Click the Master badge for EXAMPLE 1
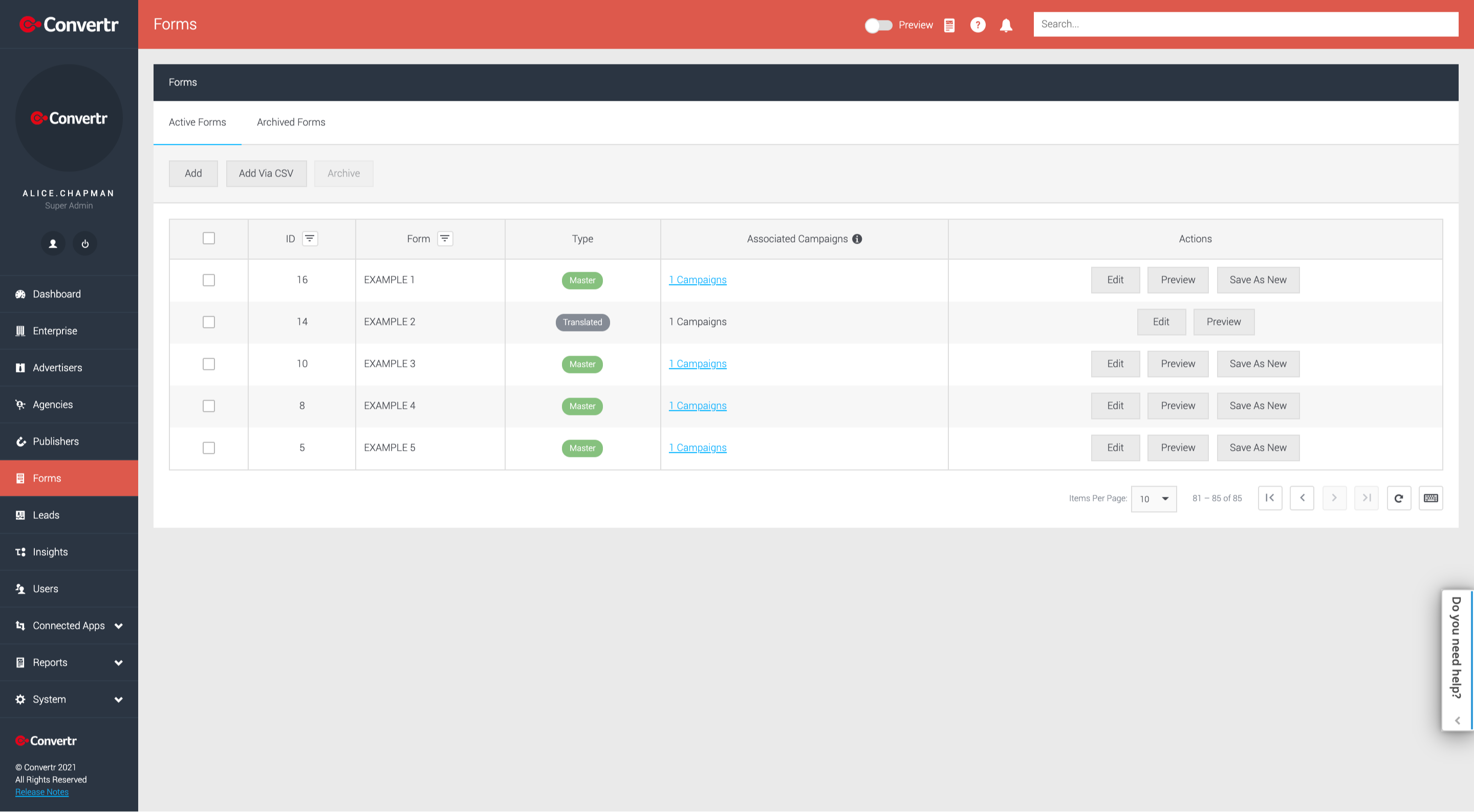Screen dimensions: 1474x812 pos(582,280)
